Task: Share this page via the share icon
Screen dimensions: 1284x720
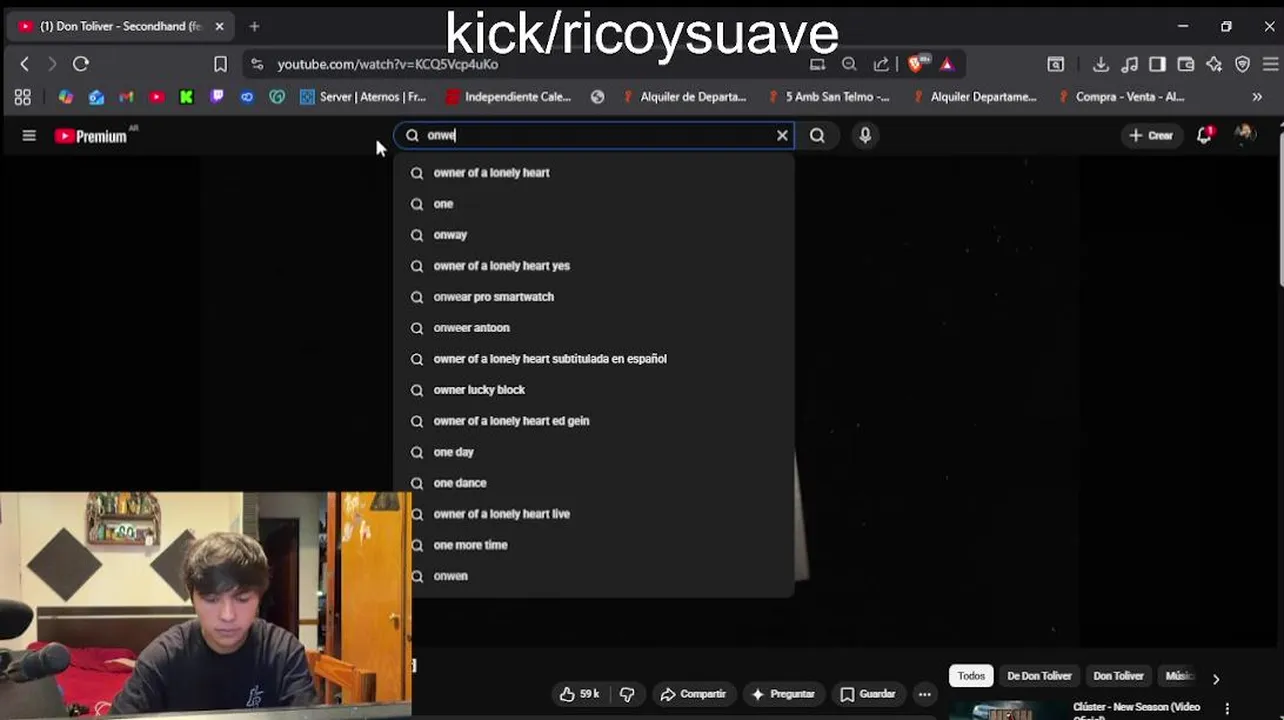Action: tap(881, 64)
